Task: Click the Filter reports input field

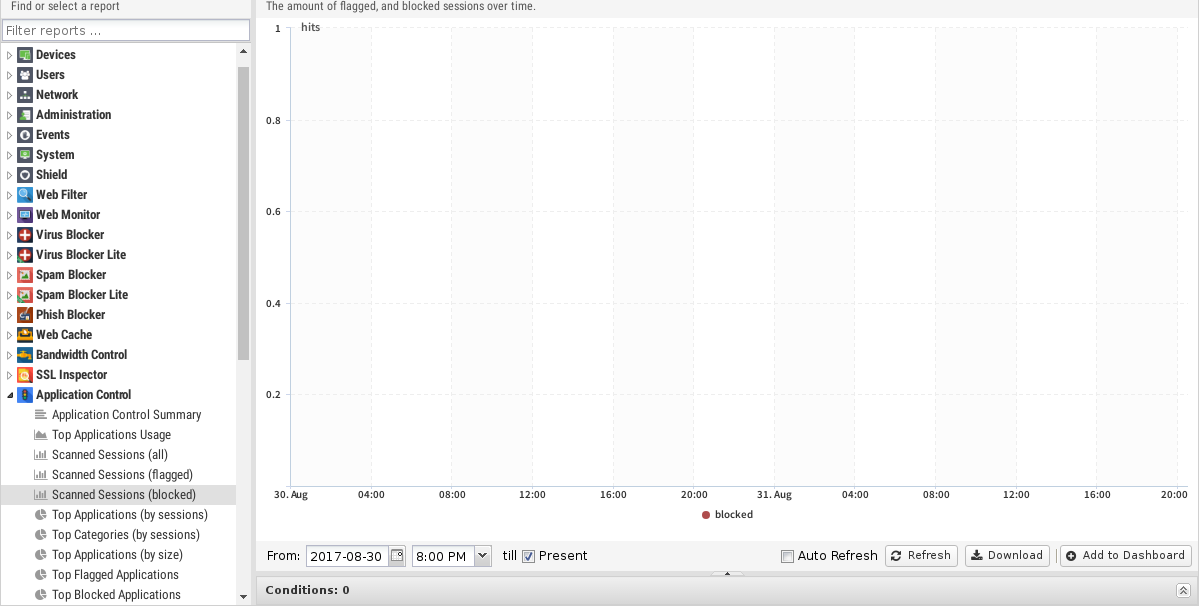Action: click(x=126, y=31)
